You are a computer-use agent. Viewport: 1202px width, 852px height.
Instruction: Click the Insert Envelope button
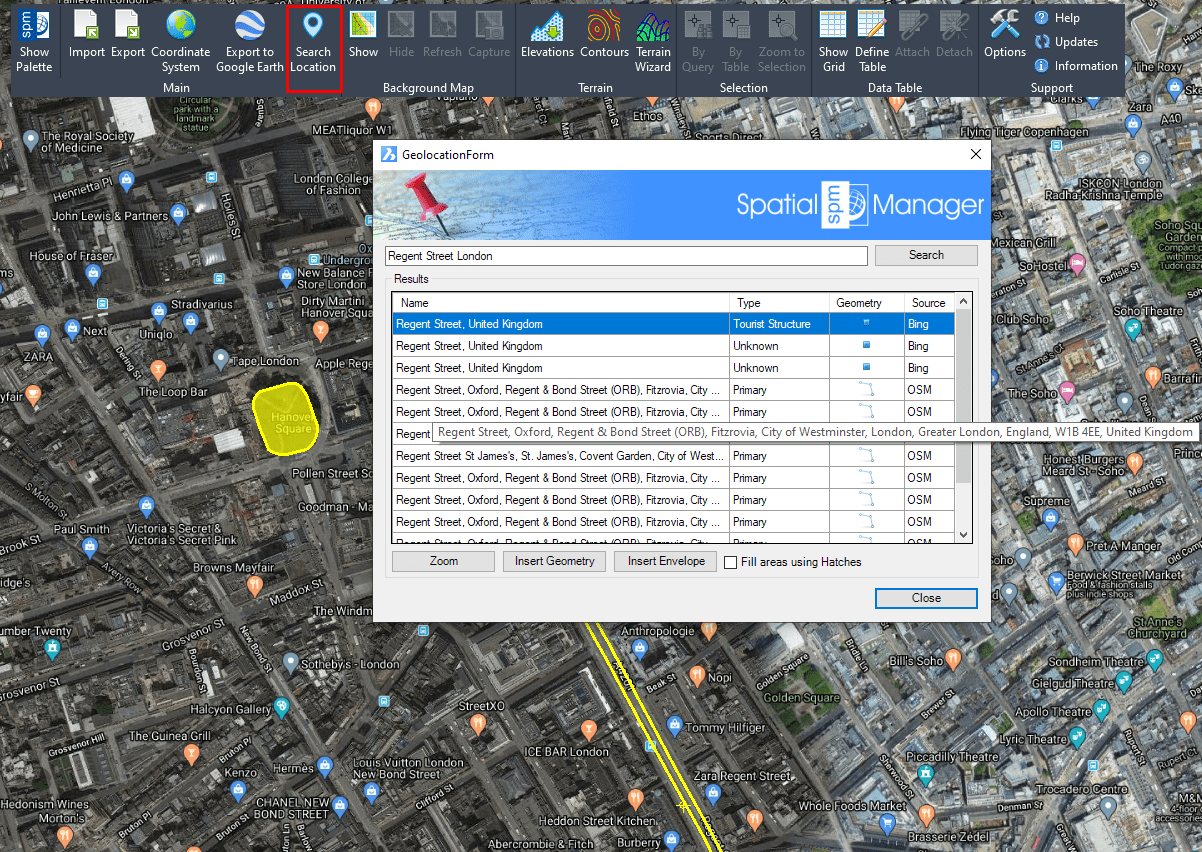click(x=666, y=561)
